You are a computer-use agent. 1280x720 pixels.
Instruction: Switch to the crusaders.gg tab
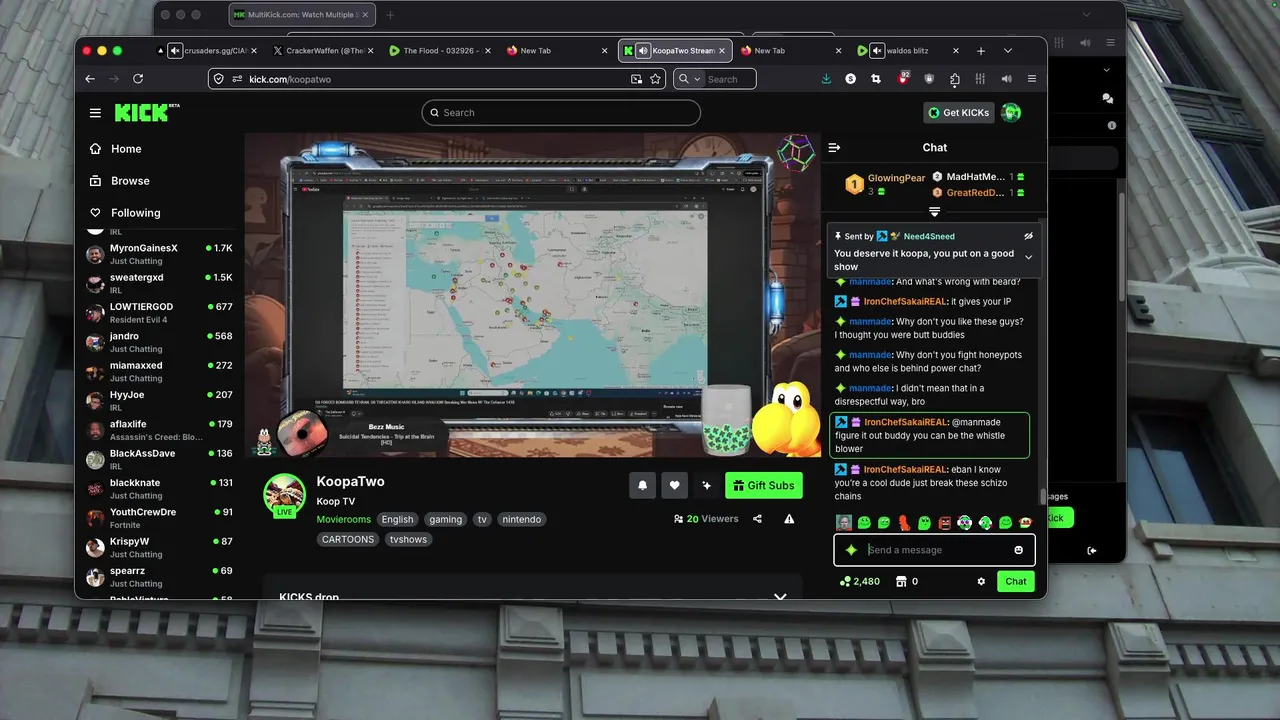pyautogui.click(x=205, y=51)
